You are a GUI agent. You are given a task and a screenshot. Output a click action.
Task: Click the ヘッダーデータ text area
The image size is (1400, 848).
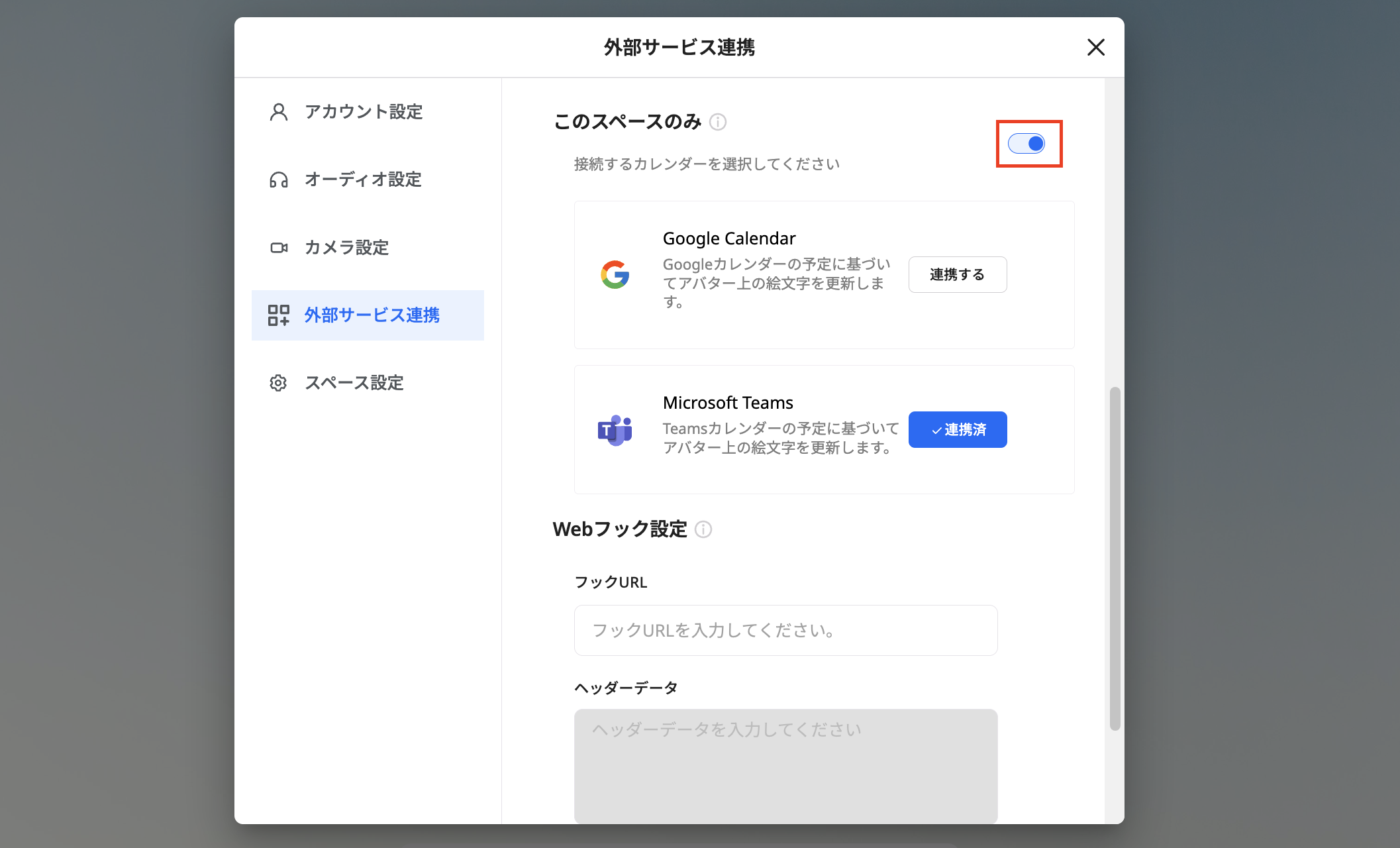pyautogui.click(x=785, y=766)
